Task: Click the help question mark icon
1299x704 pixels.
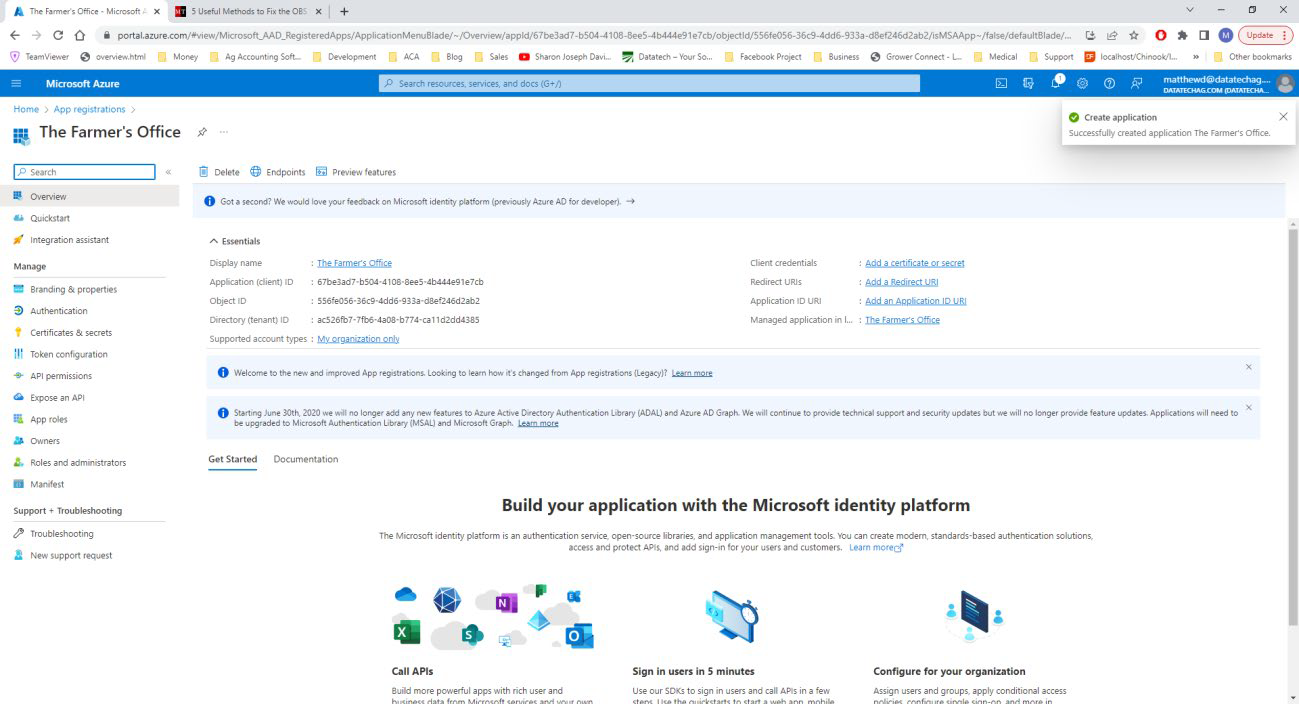Action: coord(1109,83)
